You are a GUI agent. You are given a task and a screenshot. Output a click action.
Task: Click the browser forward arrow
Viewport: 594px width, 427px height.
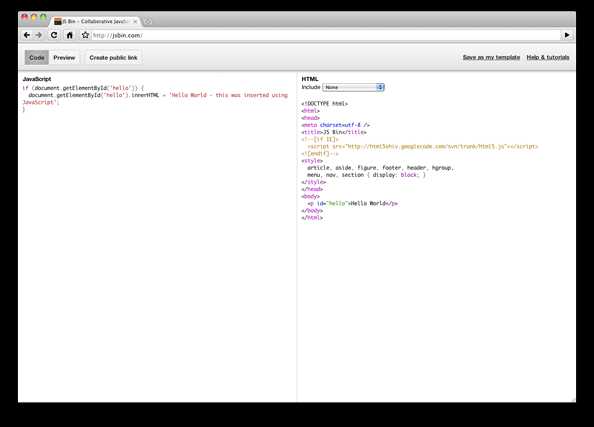click(x=39, y=35)
